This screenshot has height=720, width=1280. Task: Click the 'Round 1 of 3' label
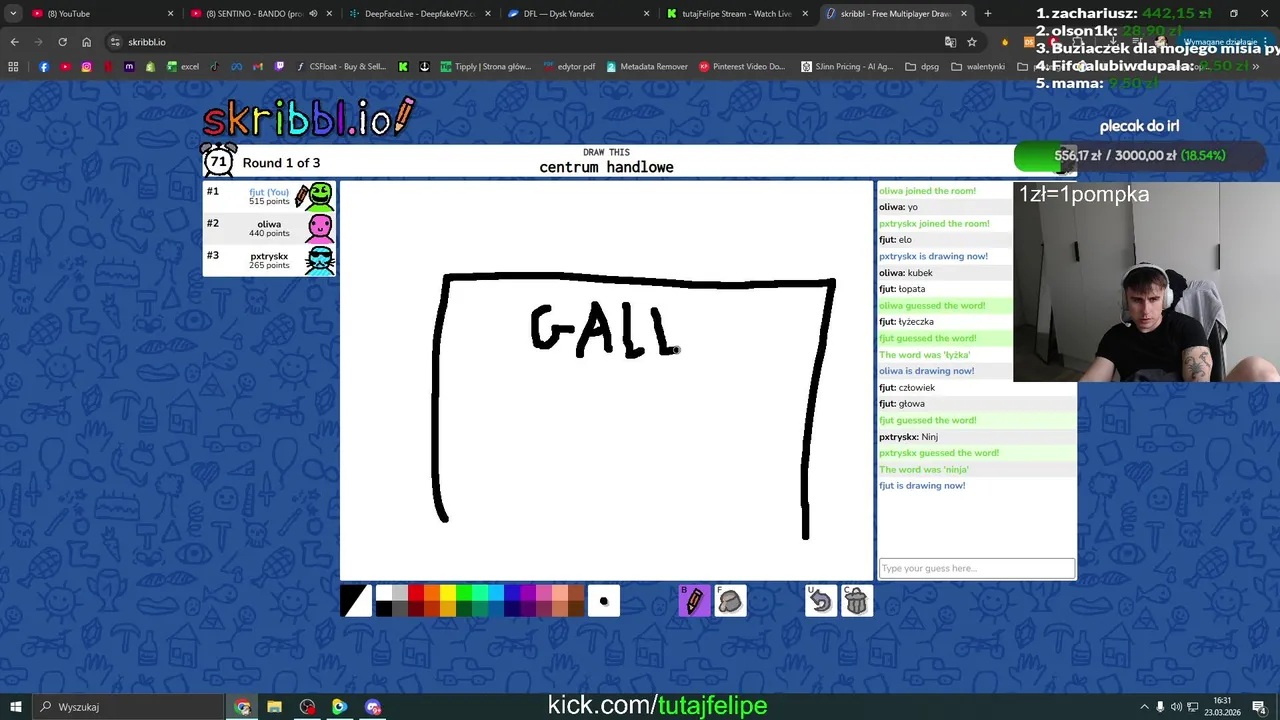pyautogui.click(x=281, y=163)
